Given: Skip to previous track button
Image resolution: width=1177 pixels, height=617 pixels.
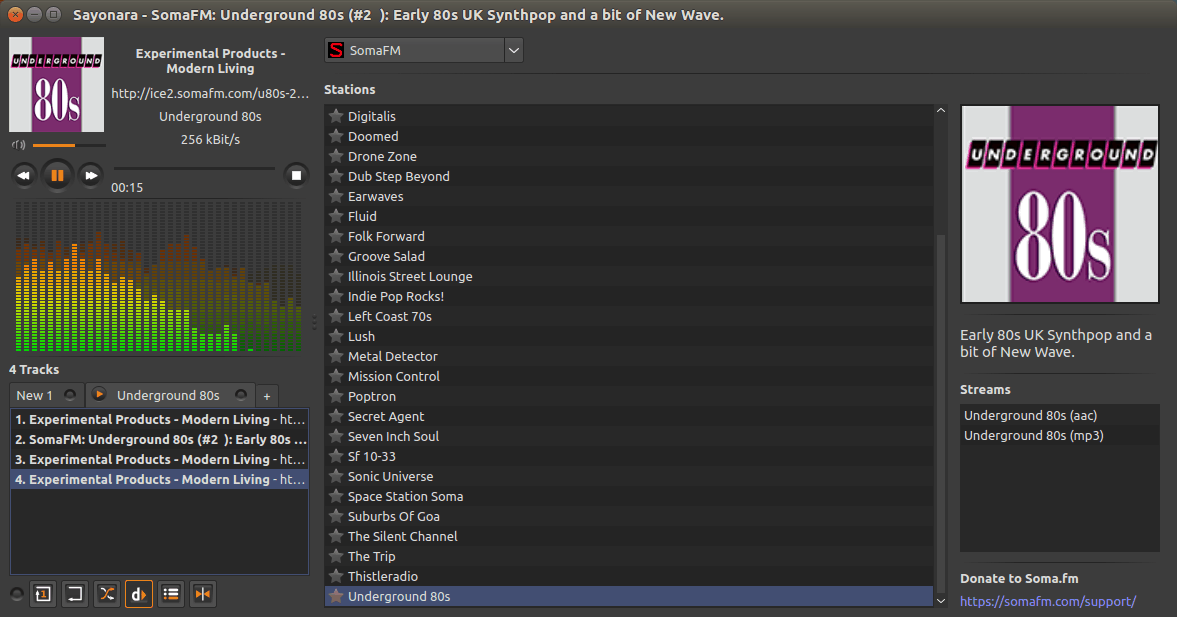Looking at the screenshot, I should point(24,176).
